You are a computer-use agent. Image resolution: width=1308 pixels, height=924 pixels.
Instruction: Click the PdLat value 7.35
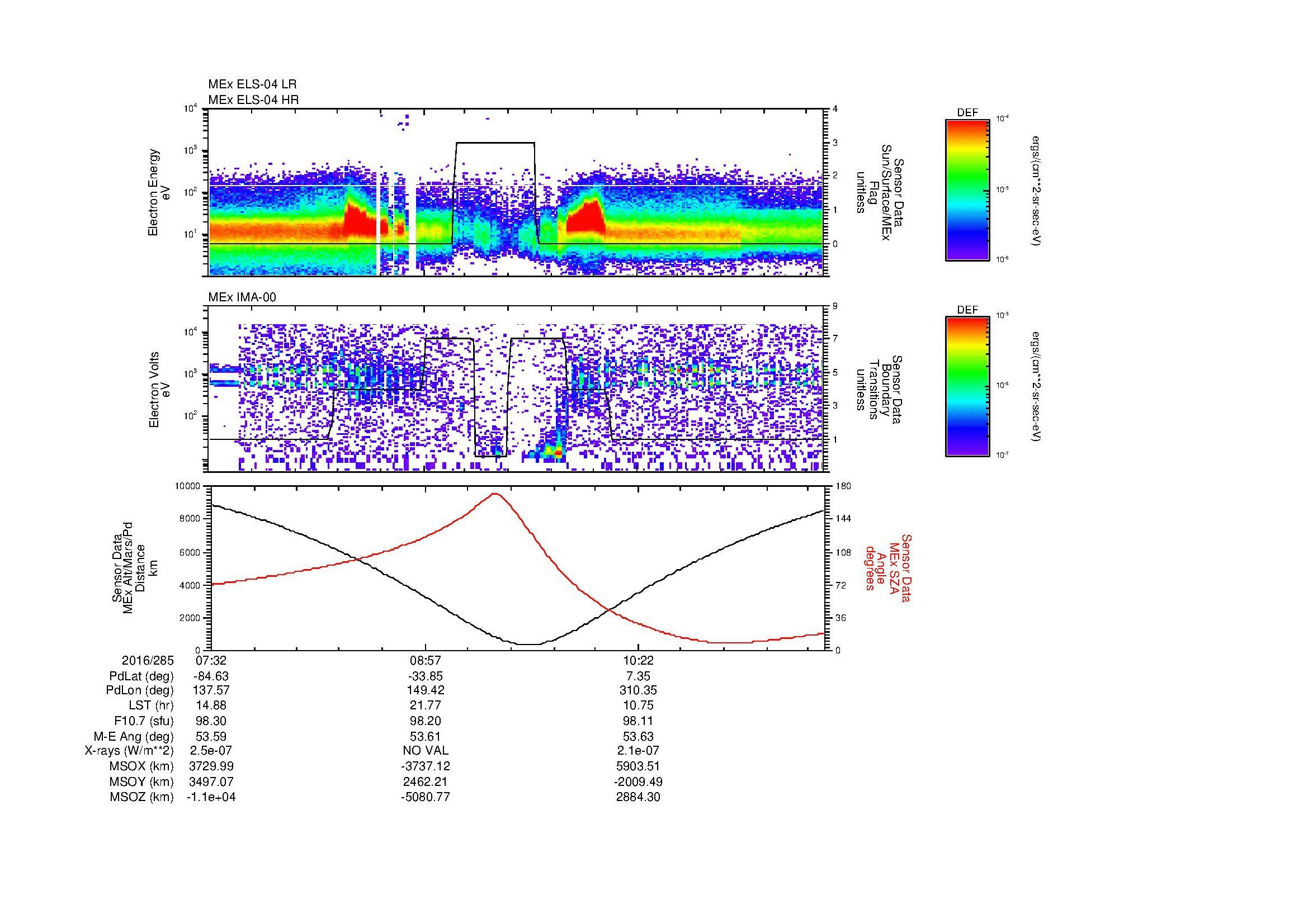coord(638,676)
